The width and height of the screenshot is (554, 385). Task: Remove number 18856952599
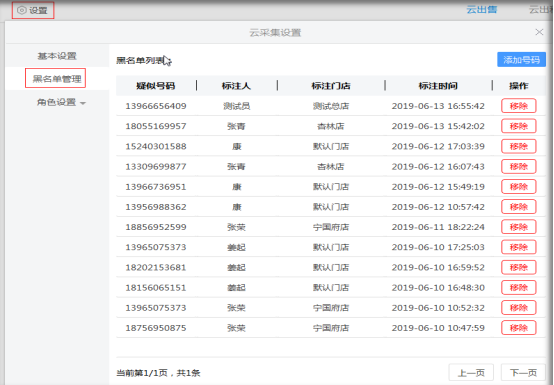pyautogui.click(x=518, y=227)
